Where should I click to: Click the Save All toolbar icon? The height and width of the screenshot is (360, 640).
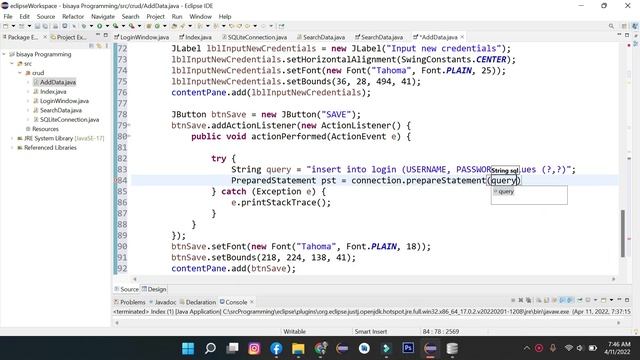(45, 26)
